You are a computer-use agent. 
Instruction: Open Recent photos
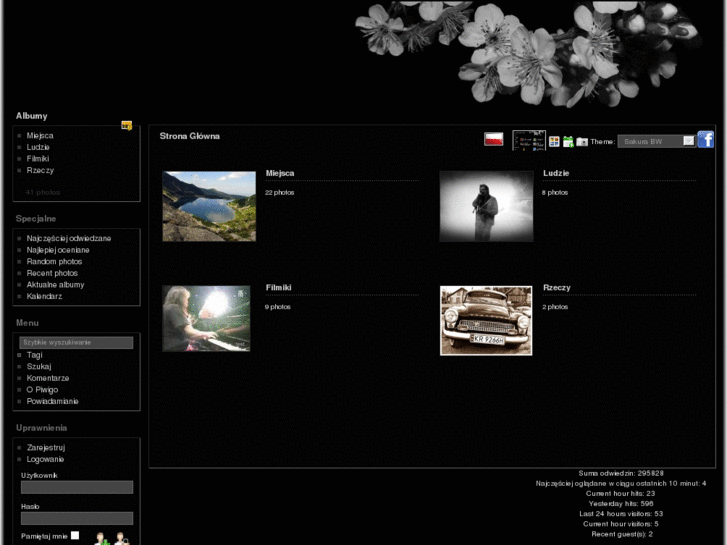click(52, 273)
